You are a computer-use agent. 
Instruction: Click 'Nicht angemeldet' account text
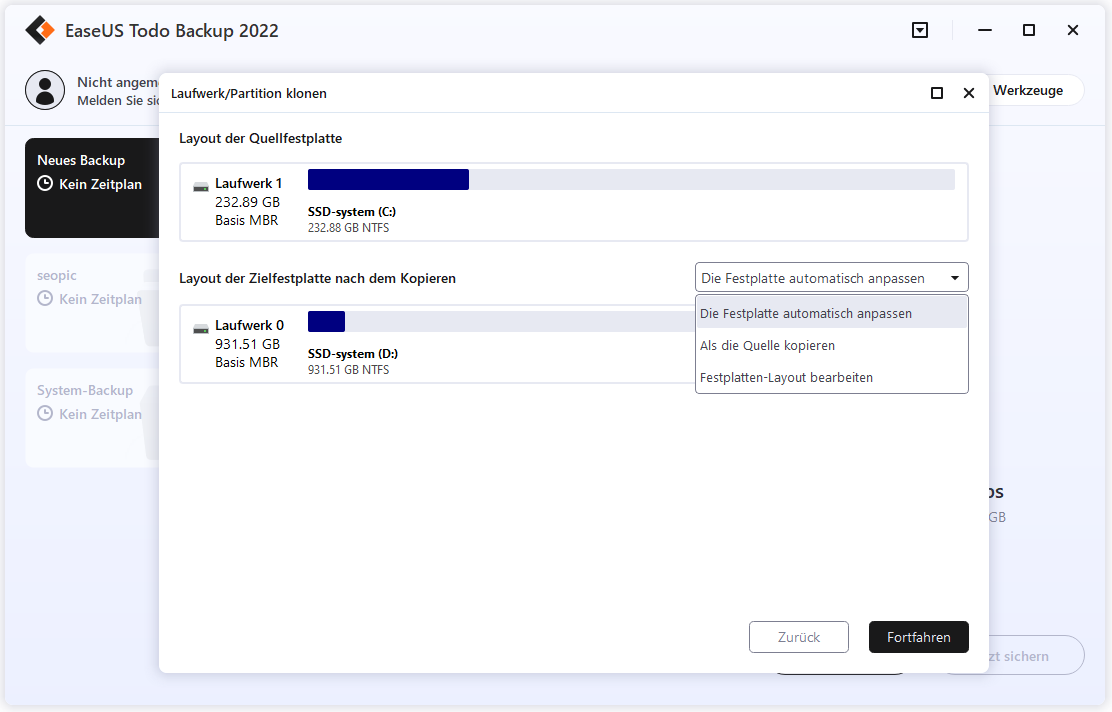(x=118, y=82)
